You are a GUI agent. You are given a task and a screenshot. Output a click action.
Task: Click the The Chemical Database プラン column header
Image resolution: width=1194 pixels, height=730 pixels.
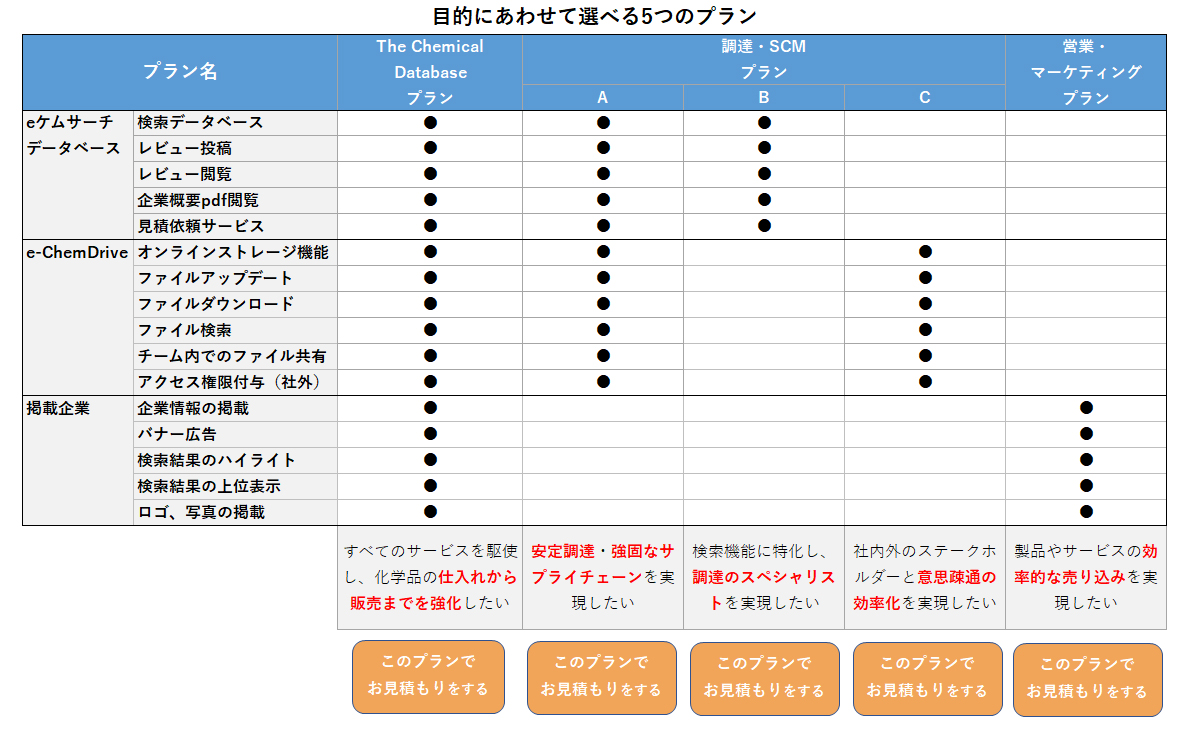coord(430,72)
